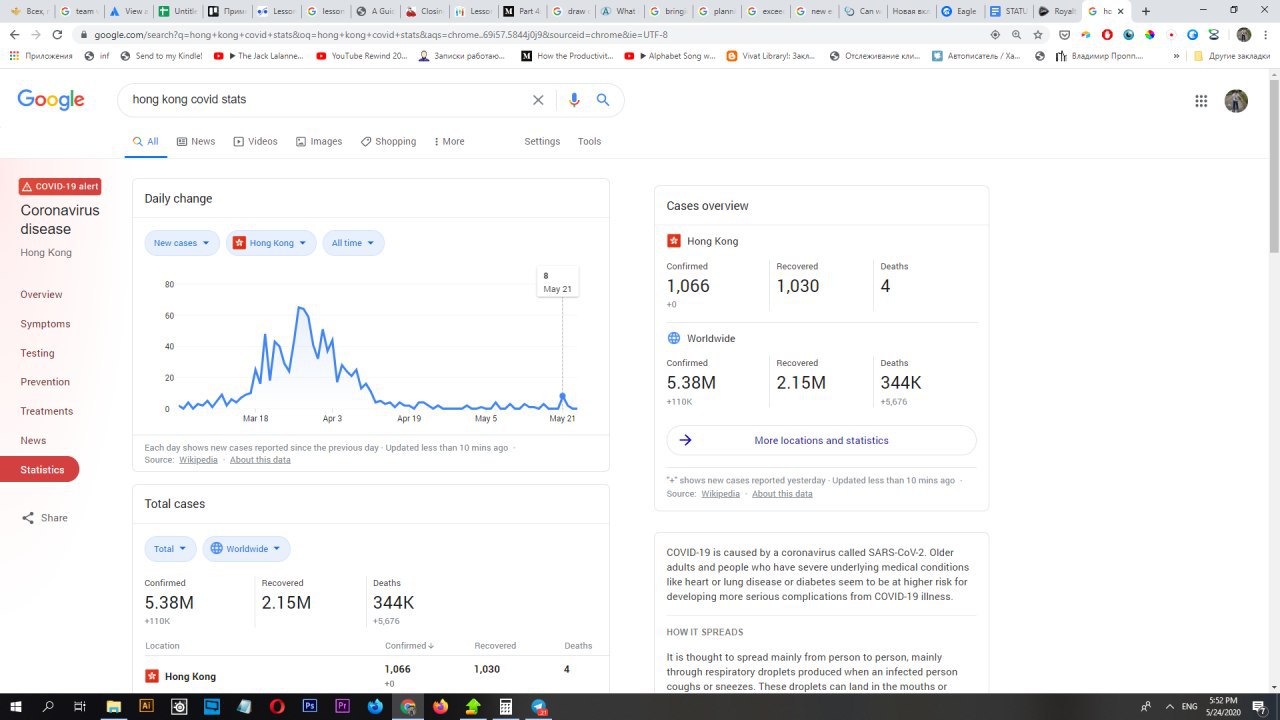Open File Explorer from taskbar
The height and width of the screenshot is (720, 1280).
[113, 706]
